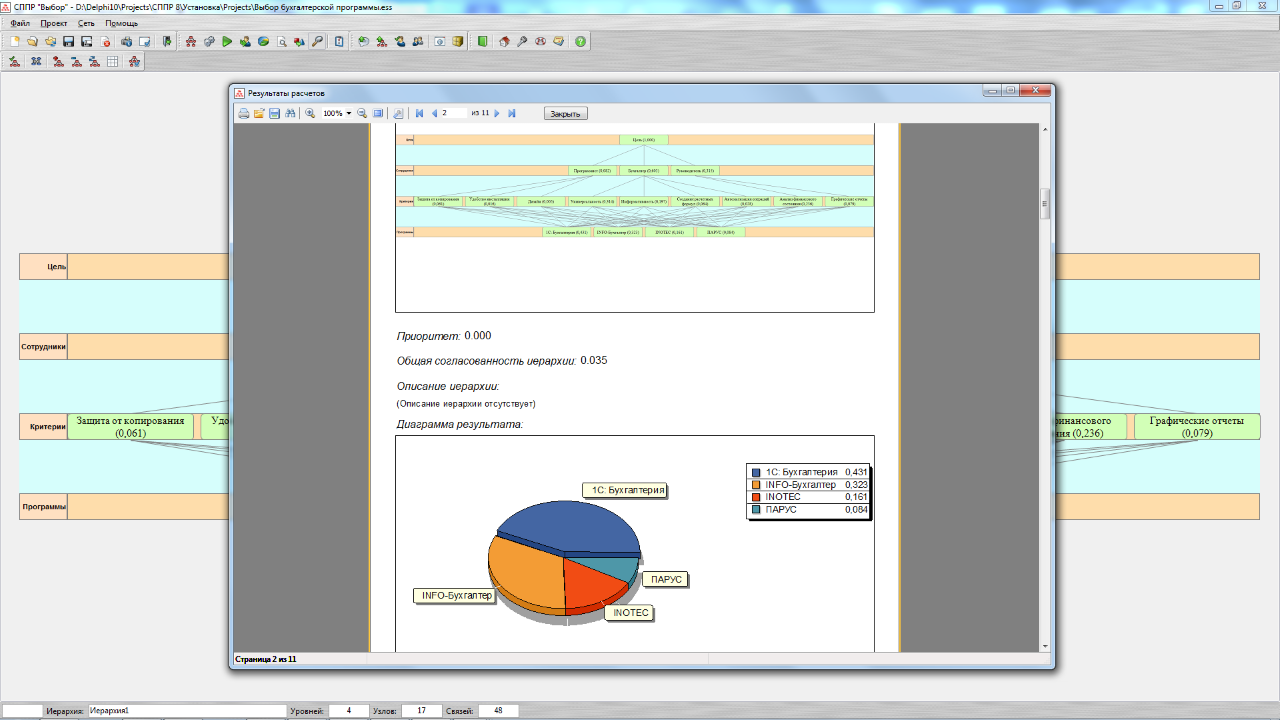1280x720 pixels.
Task: Jump to the last report page
Action: point(512,114)
